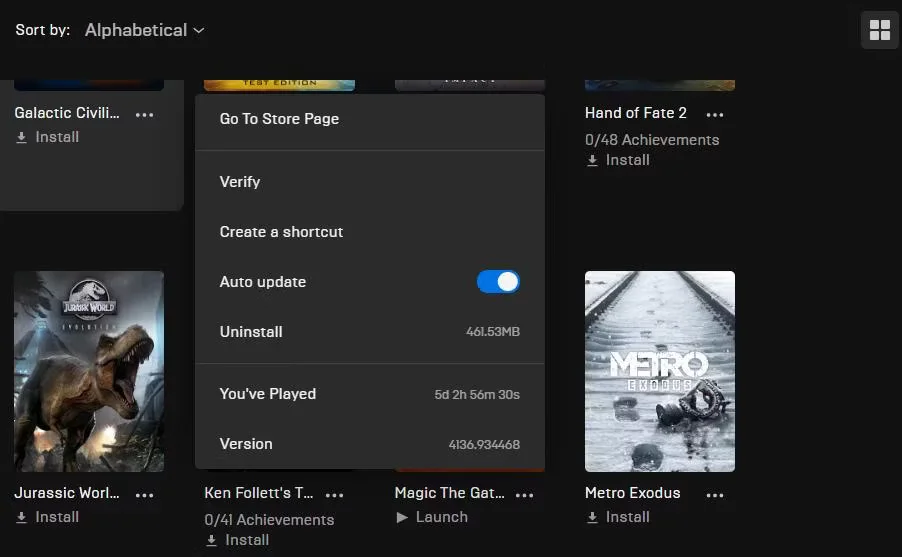Open Hand of Fate 2 options menu

click(x=715, y=115)
